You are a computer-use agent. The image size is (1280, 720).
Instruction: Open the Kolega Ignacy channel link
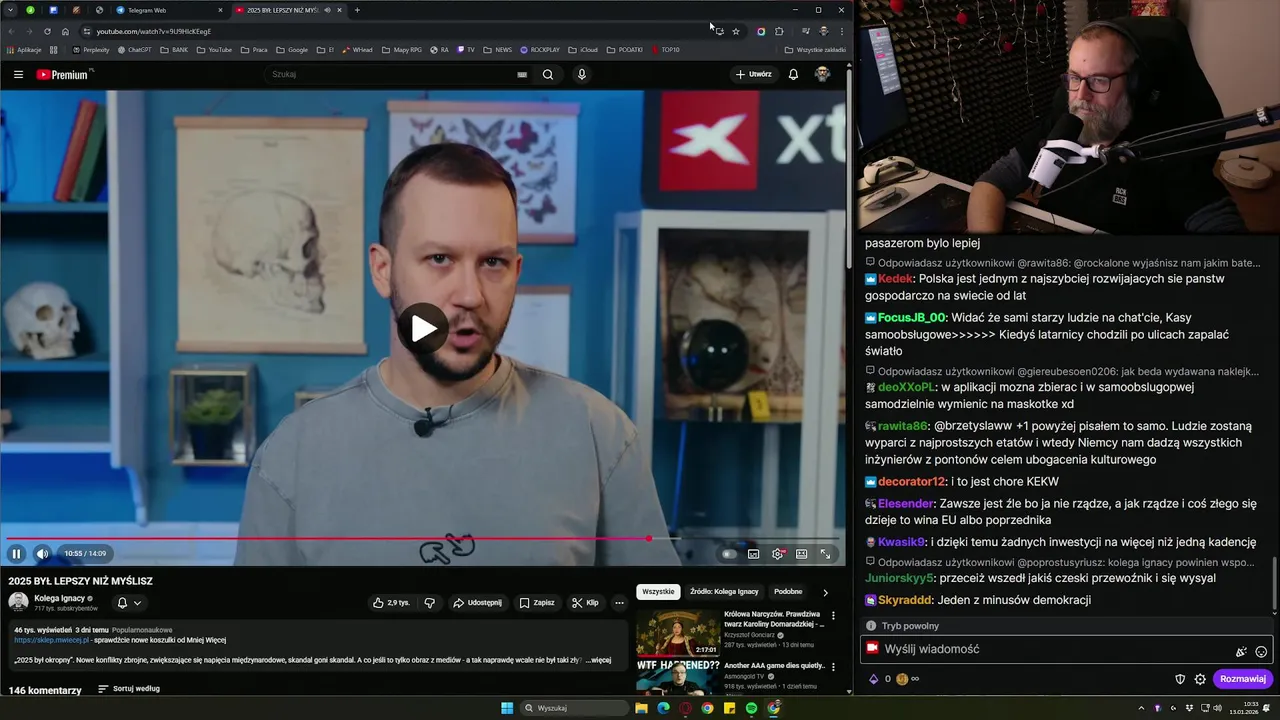[59, 598]
